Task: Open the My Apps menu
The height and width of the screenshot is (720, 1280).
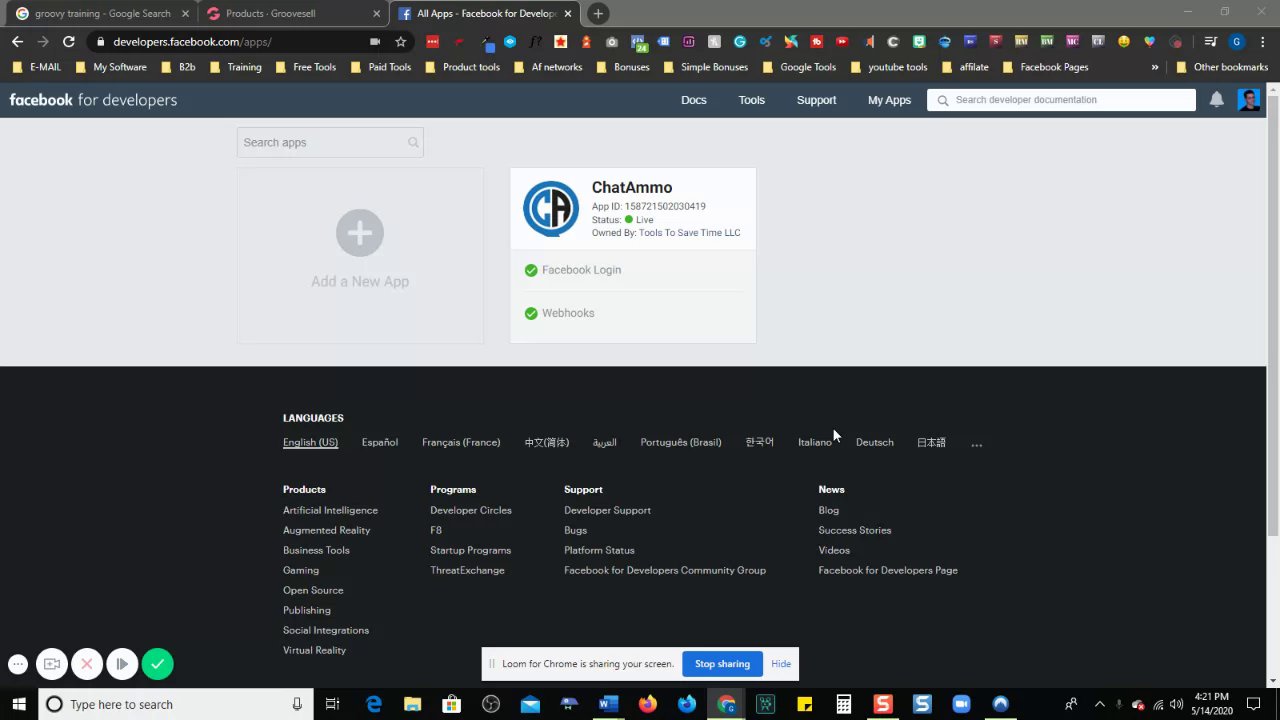Action: coord(889,100)
